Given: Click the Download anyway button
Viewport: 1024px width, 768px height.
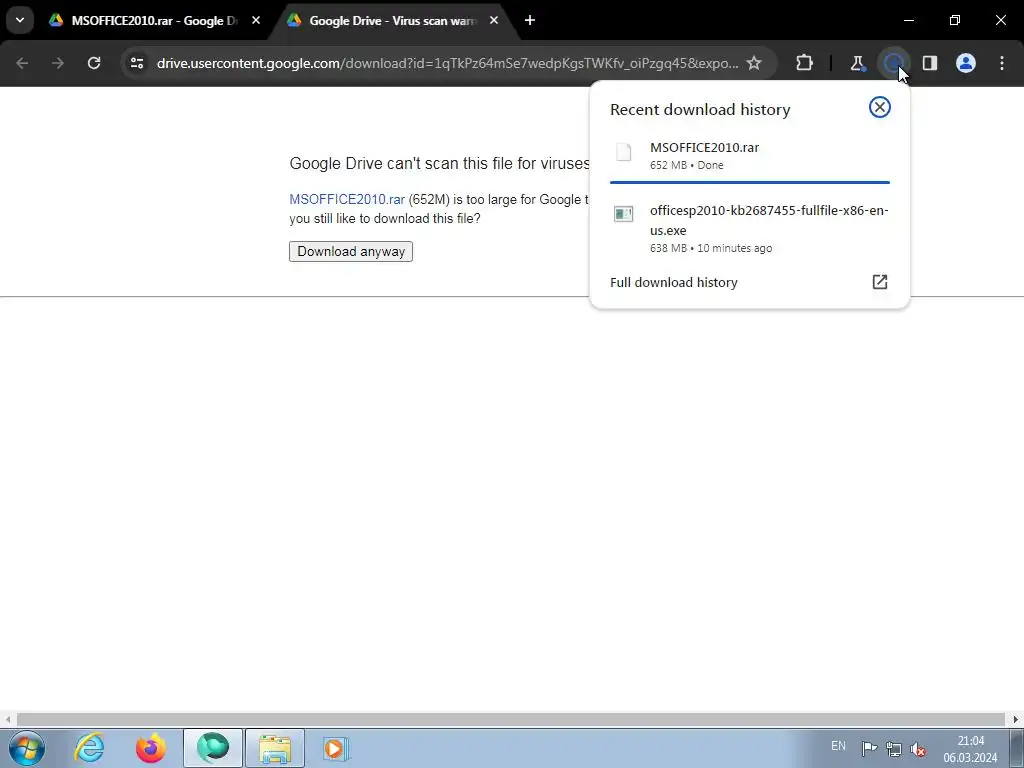Looking at the screenshot, I should click(351, 251).
